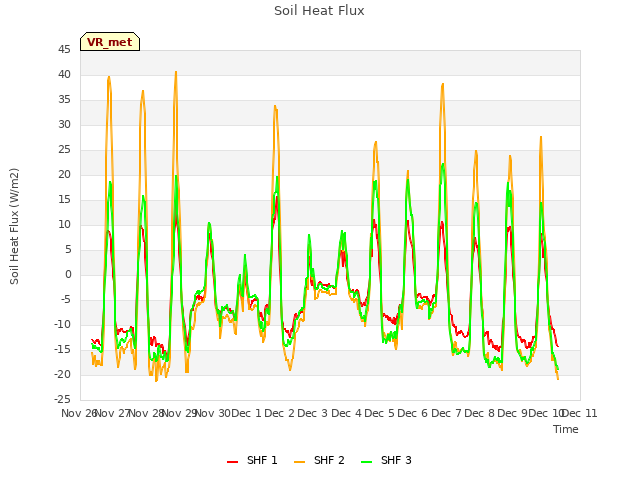
Task: Click the Dec 11 x-axis tick label
Action: [x=580, y=413]
